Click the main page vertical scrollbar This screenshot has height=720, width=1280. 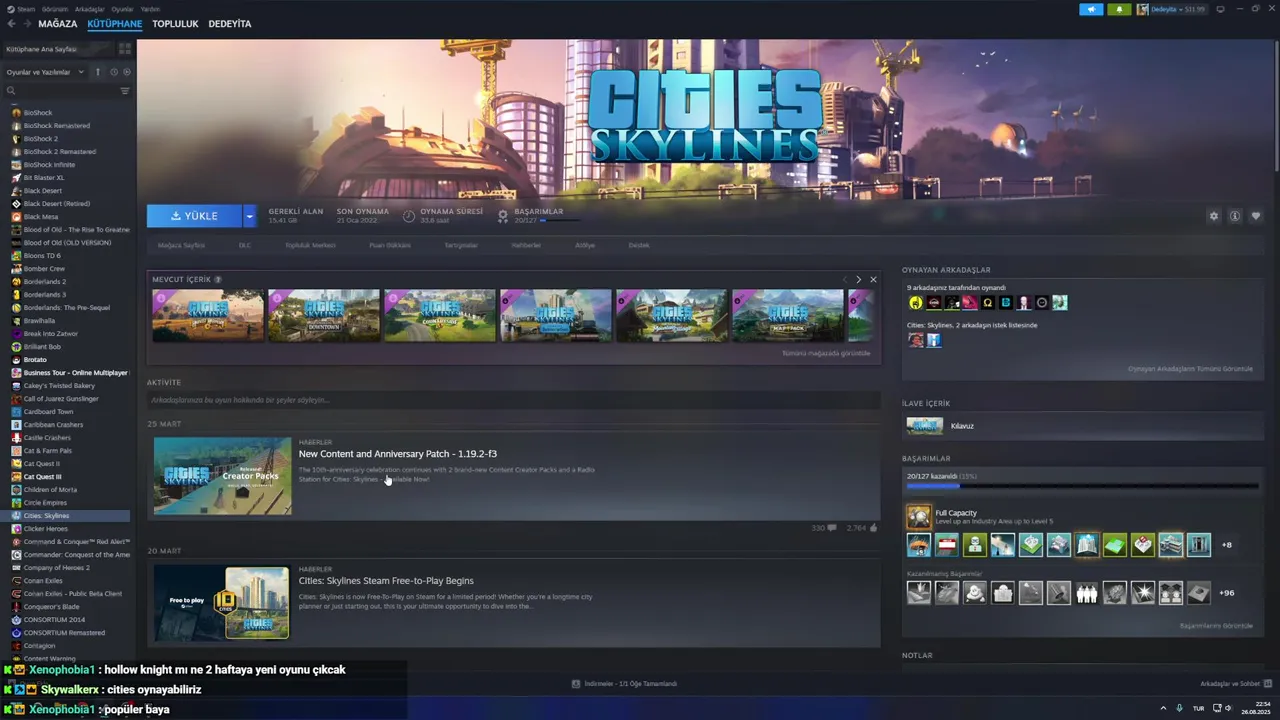pyautogui.click(x=1276, y=105)
